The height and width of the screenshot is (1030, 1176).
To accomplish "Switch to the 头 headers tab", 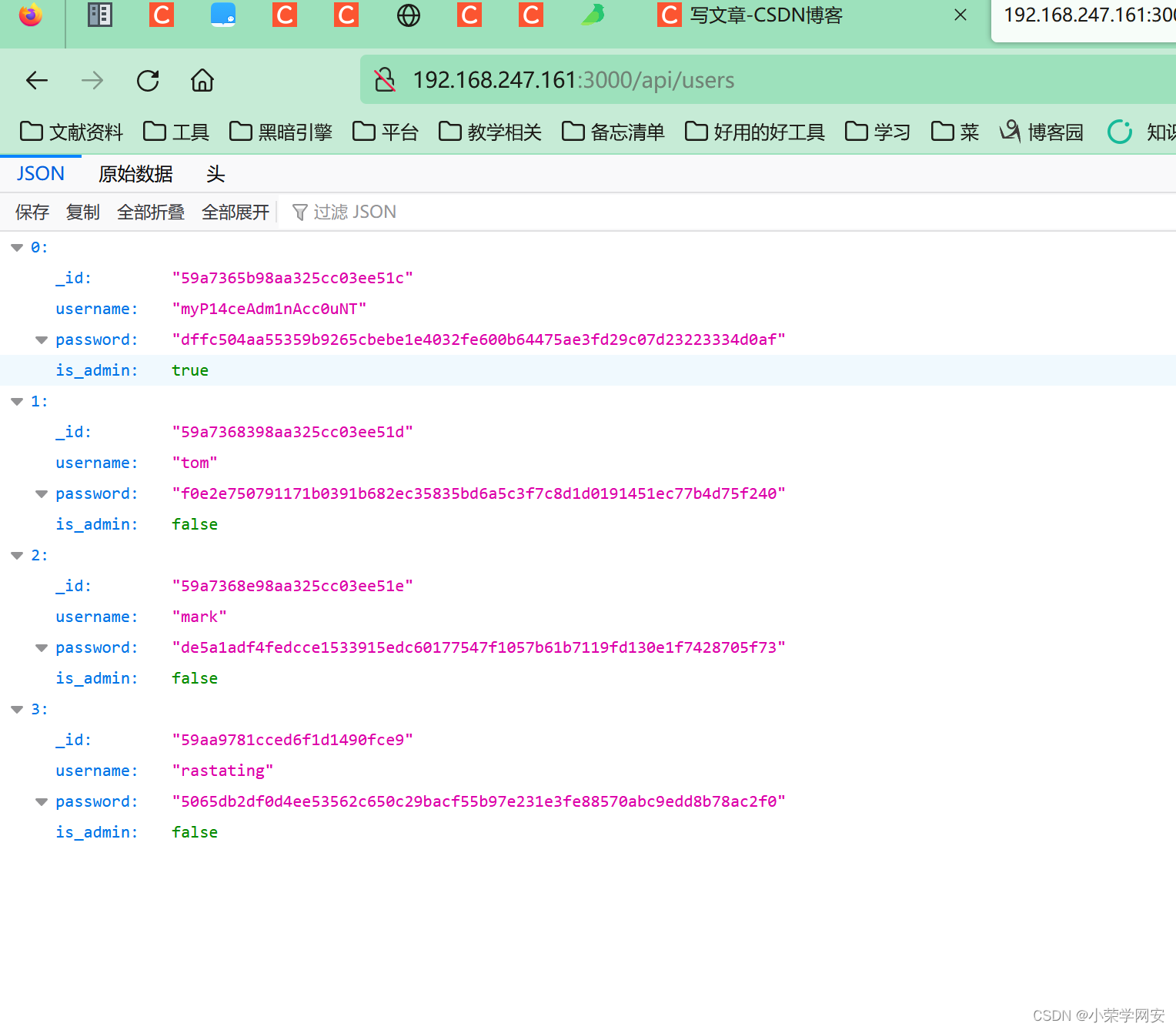I will click(215, 174).
